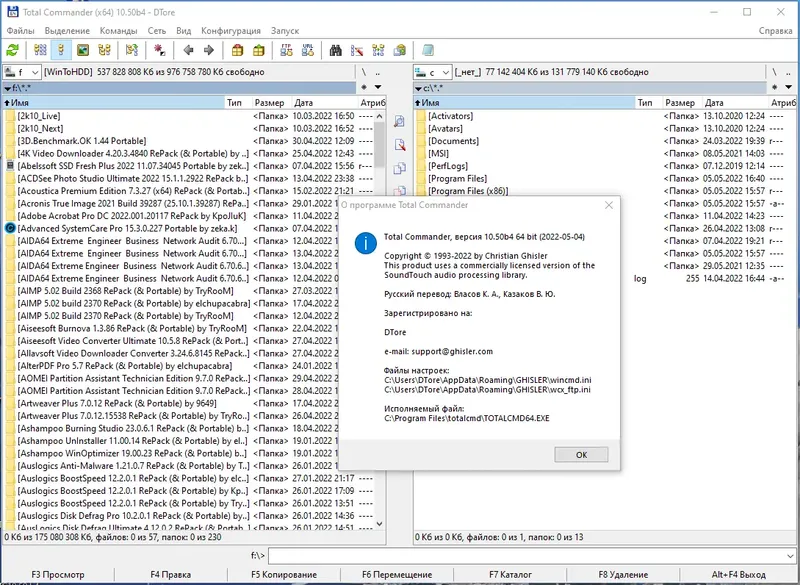
Task: Open the synchronize directories icon
Action: 378,50
